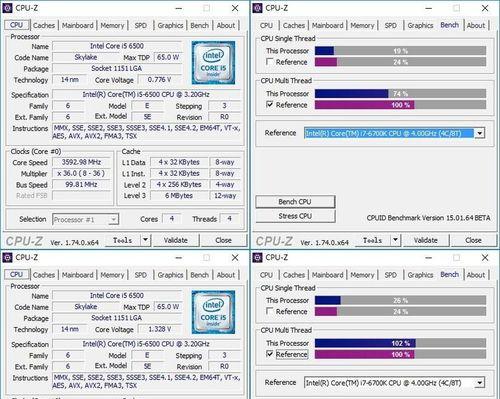Toggle the Single Thread Reference checkbox in the top-right window

tap(270, 62)
